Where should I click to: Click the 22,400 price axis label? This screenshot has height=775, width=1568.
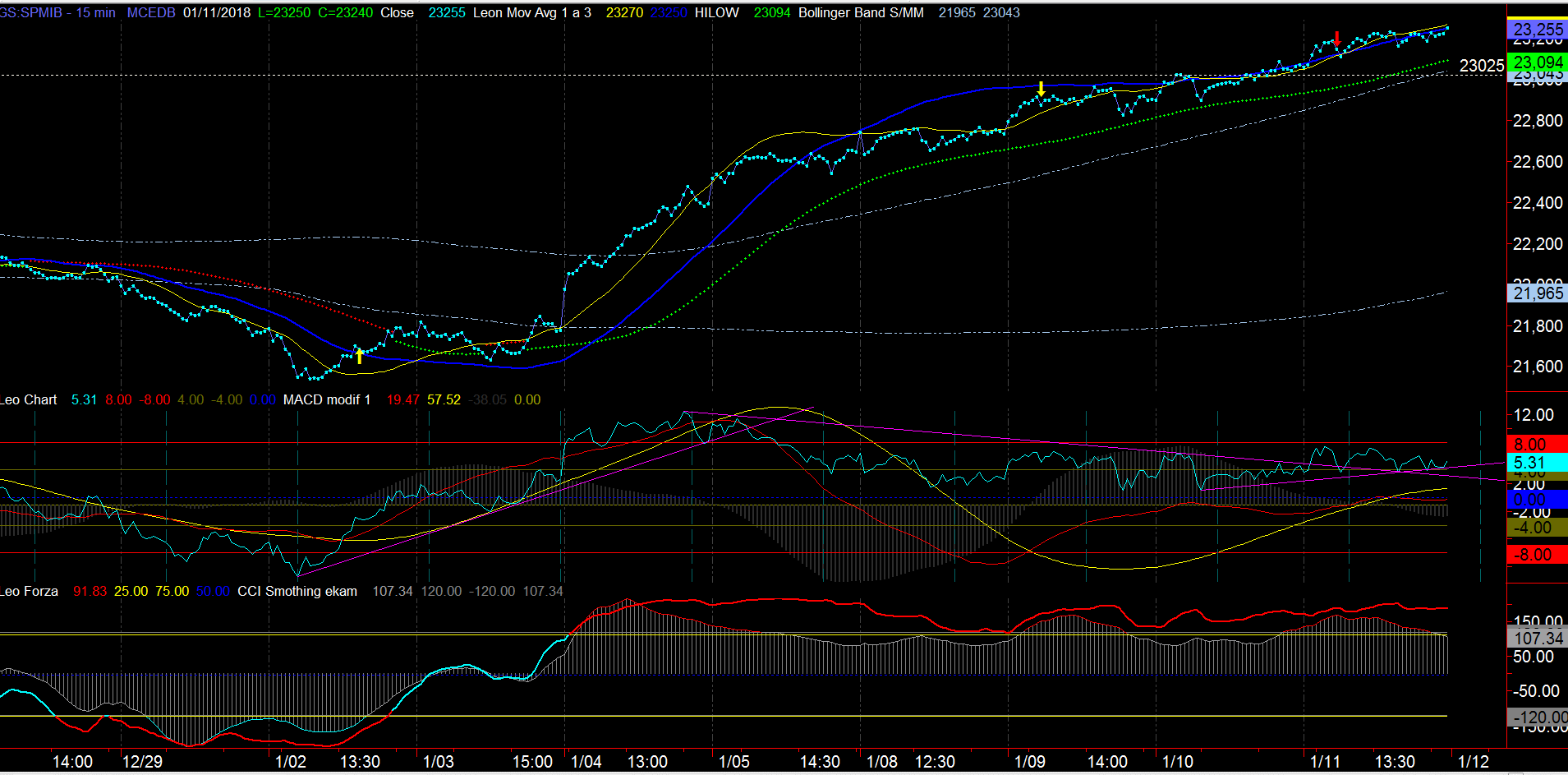click(1538, 203)
